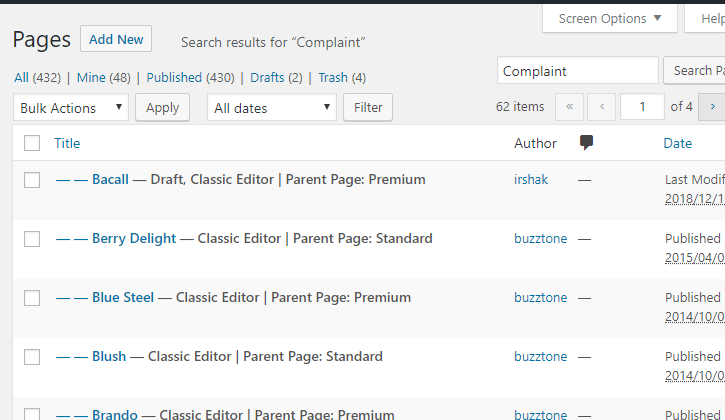Expand the All dates filter dropdown
Viewport: 725px width, 420px height.
point(272,108)
